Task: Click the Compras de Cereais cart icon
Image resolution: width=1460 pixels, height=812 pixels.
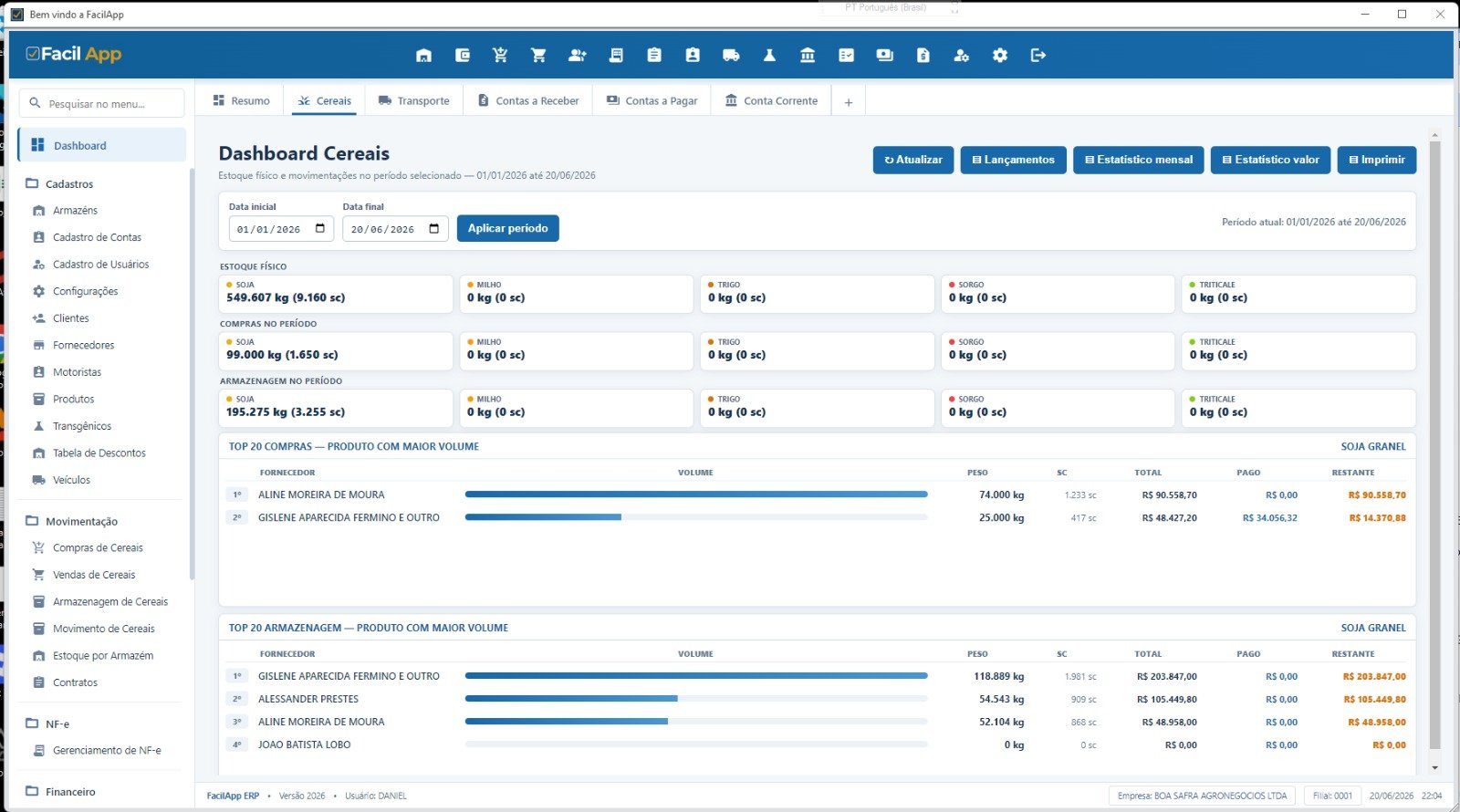Action: pyautogui.click(x=38, y=548)
